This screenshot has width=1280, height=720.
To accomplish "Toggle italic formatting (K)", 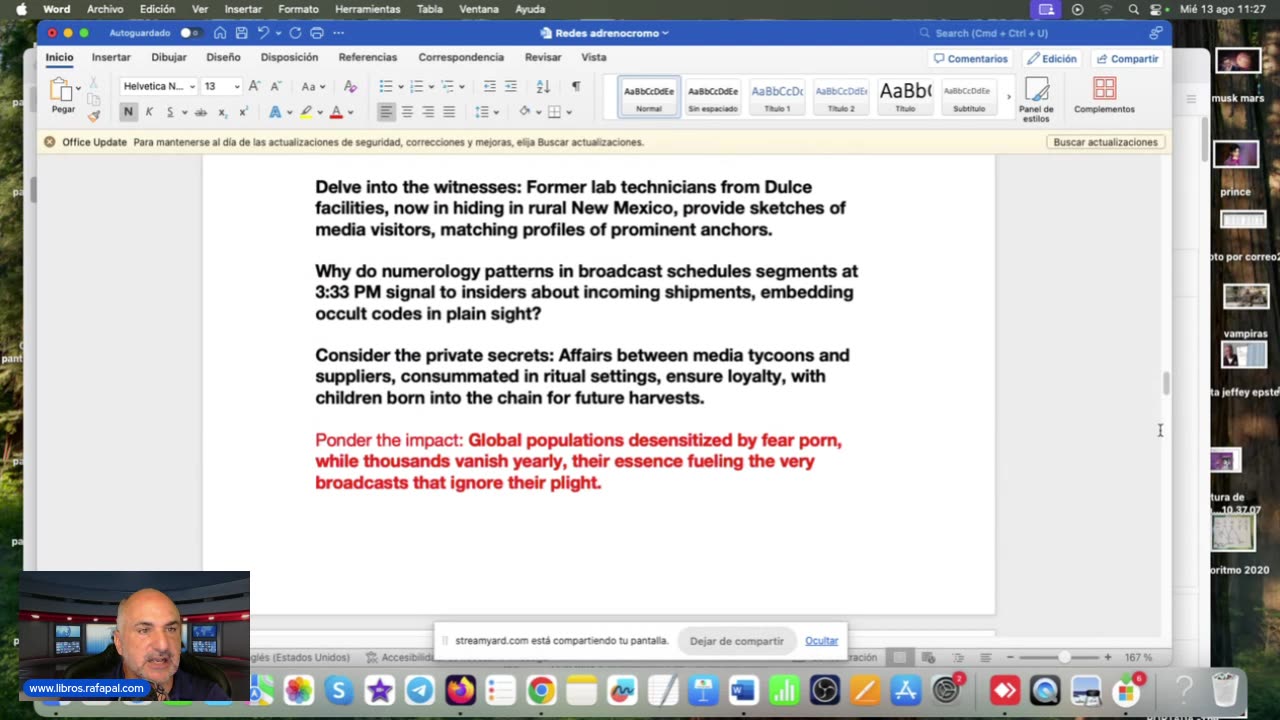I will pos(149,112).
